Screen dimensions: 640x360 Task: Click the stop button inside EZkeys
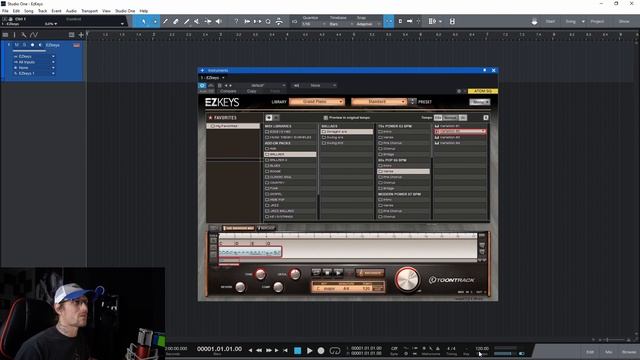(327, 272)
